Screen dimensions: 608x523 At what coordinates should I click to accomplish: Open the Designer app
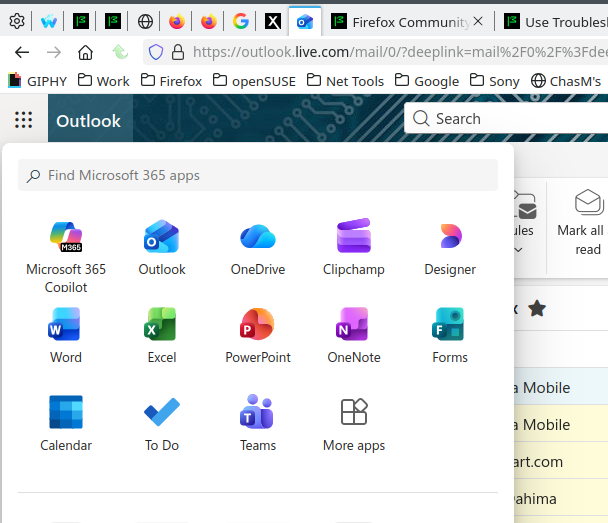[x=450, y=248]
